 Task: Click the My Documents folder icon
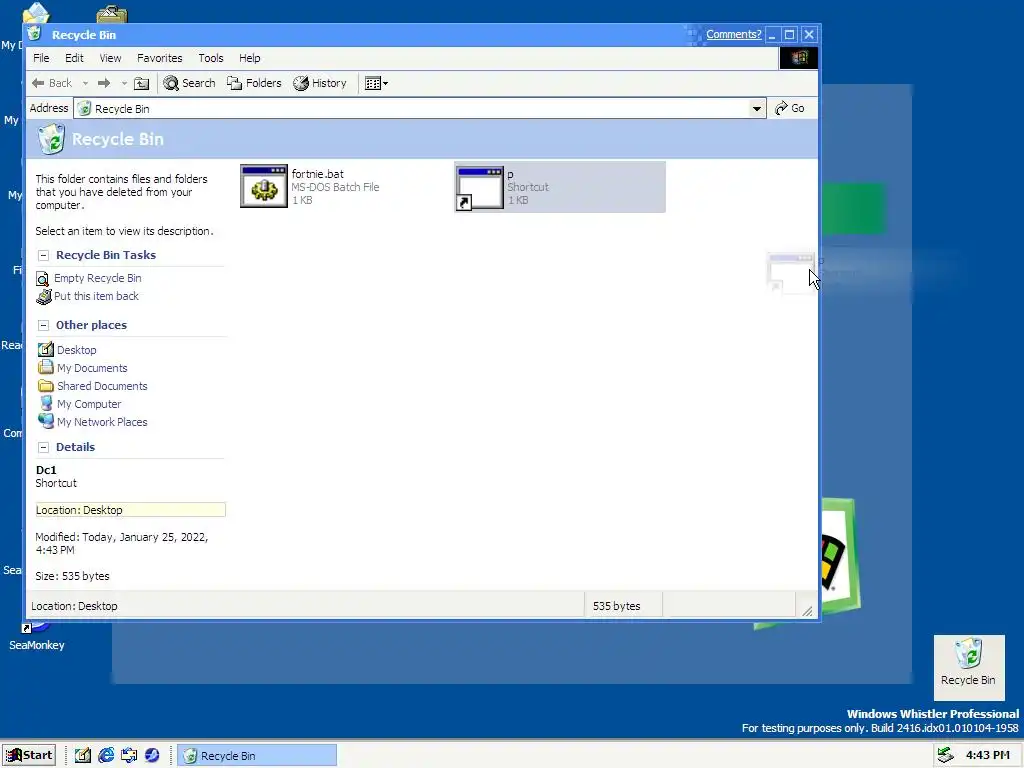pos(46,367)
